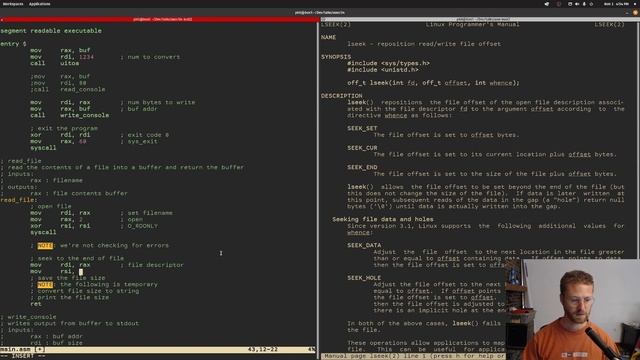Click the 'Linux Programmer's Manual' header text
The image size is (640, 360).
[x=472, y=24]
